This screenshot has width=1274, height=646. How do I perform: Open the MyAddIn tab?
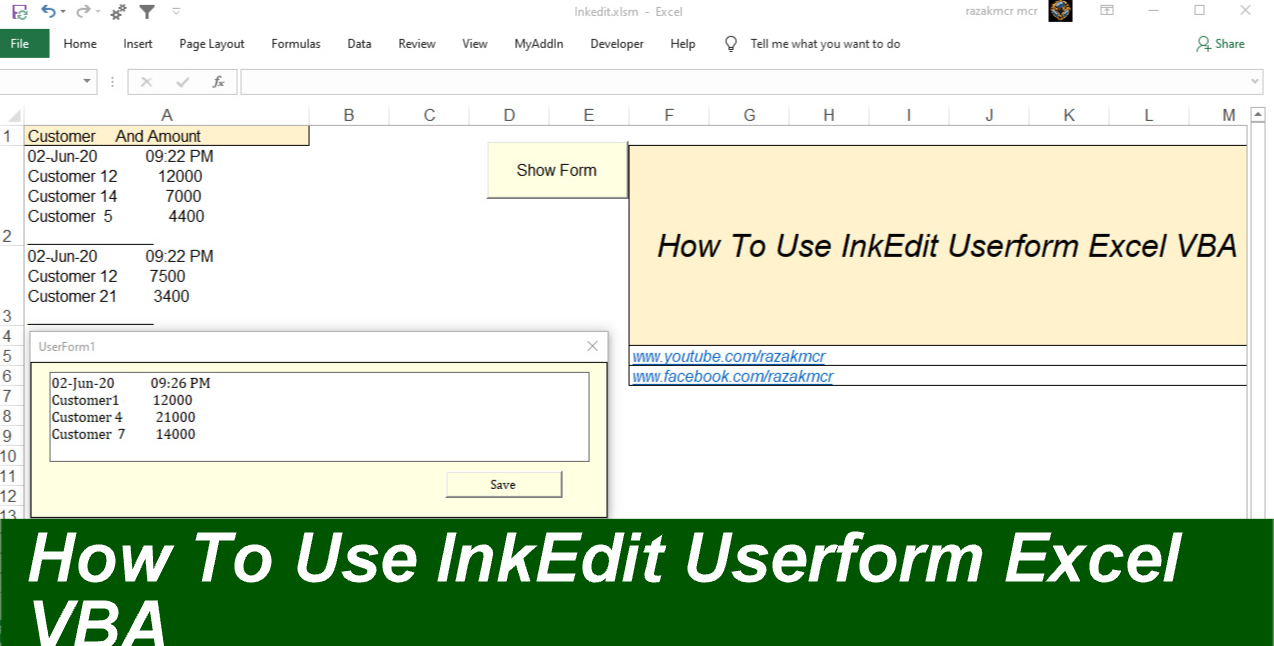[539, 44]
